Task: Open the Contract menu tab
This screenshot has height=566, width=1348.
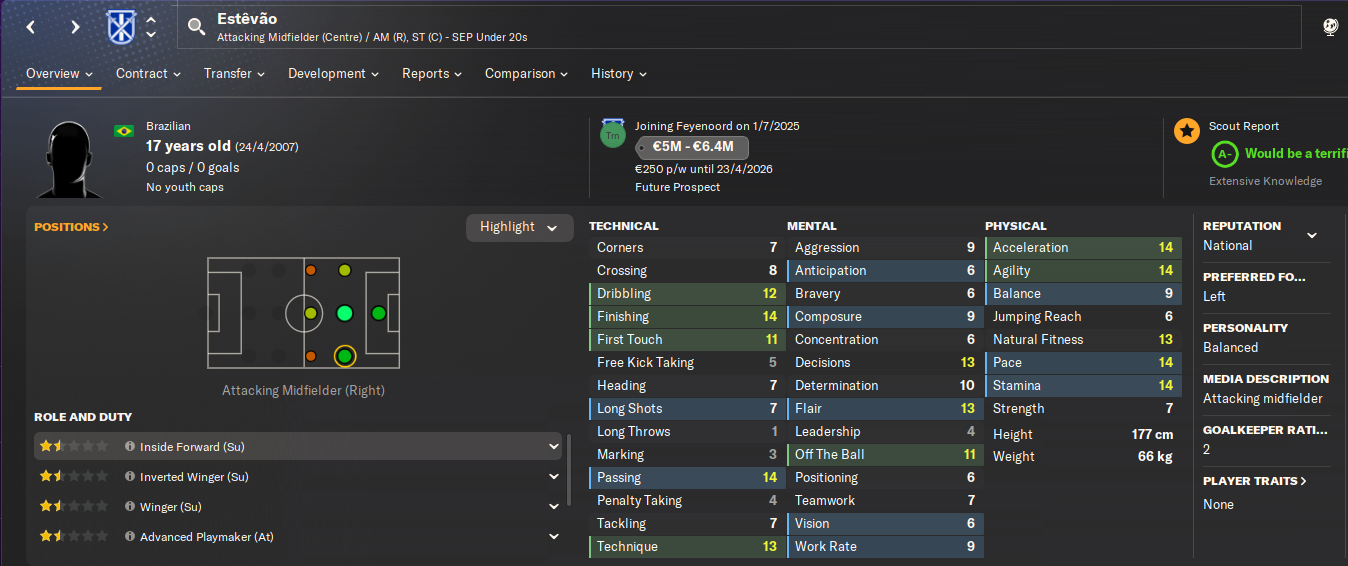Action: pos(148,74)
